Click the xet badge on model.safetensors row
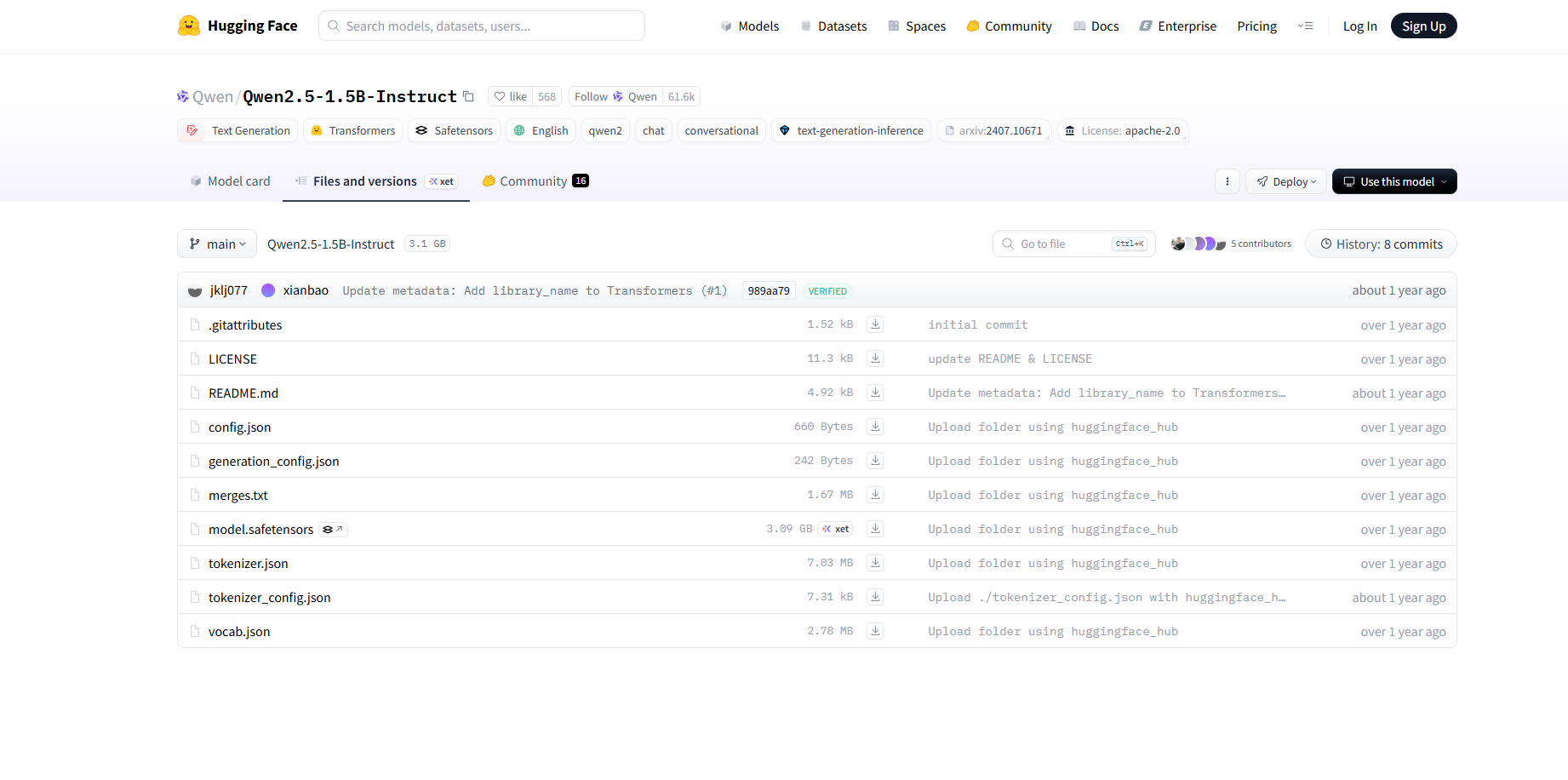 [x=835, y=529]
